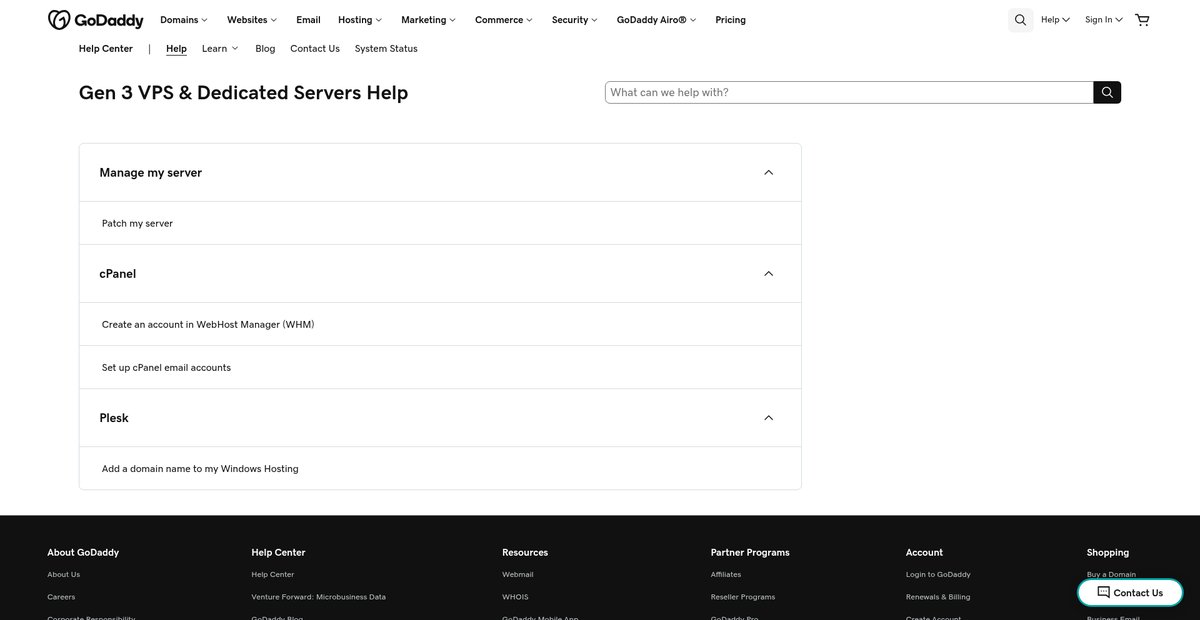The height and width of the screenshot is (620, 1200).
Task: Submit search with black magnifier button
Action: click(x=1107, y=92)
